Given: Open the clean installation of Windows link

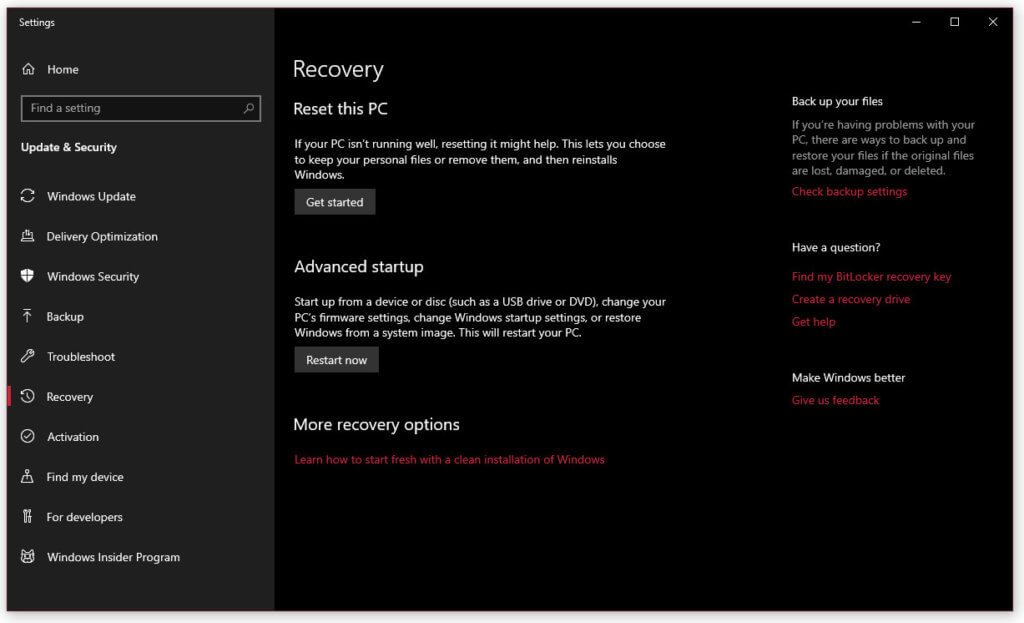Looking at the screenshot, I should (x=449, y=460).
